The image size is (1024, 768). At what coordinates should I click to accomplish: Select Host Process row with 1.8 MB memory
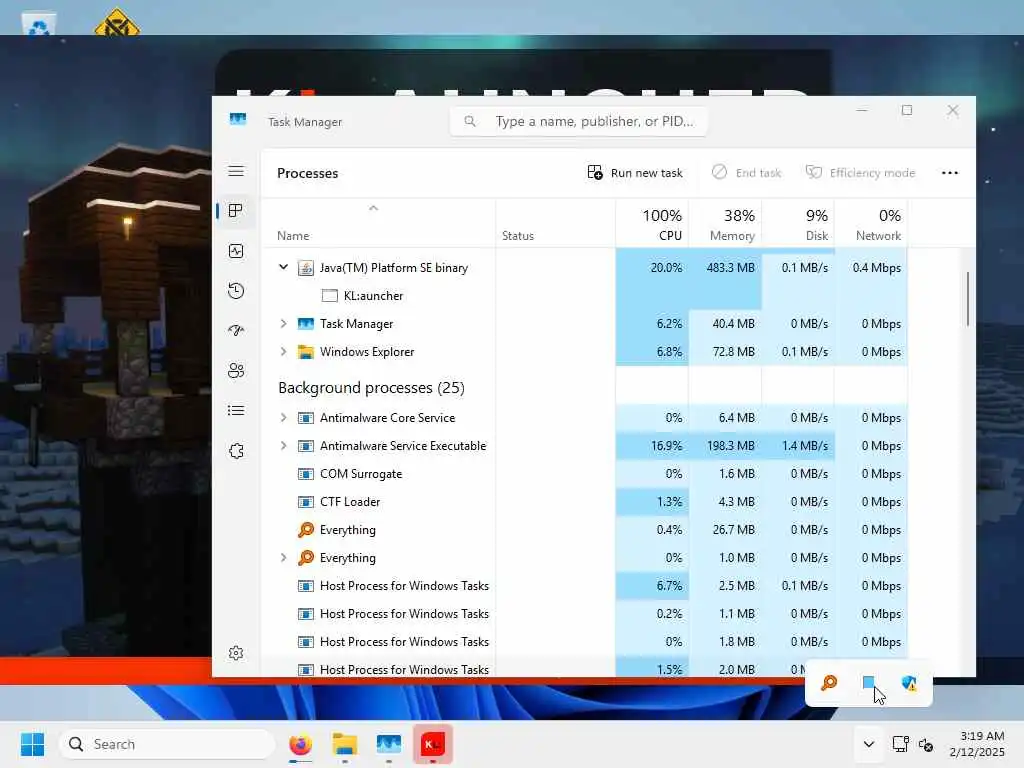coord(584,642)
